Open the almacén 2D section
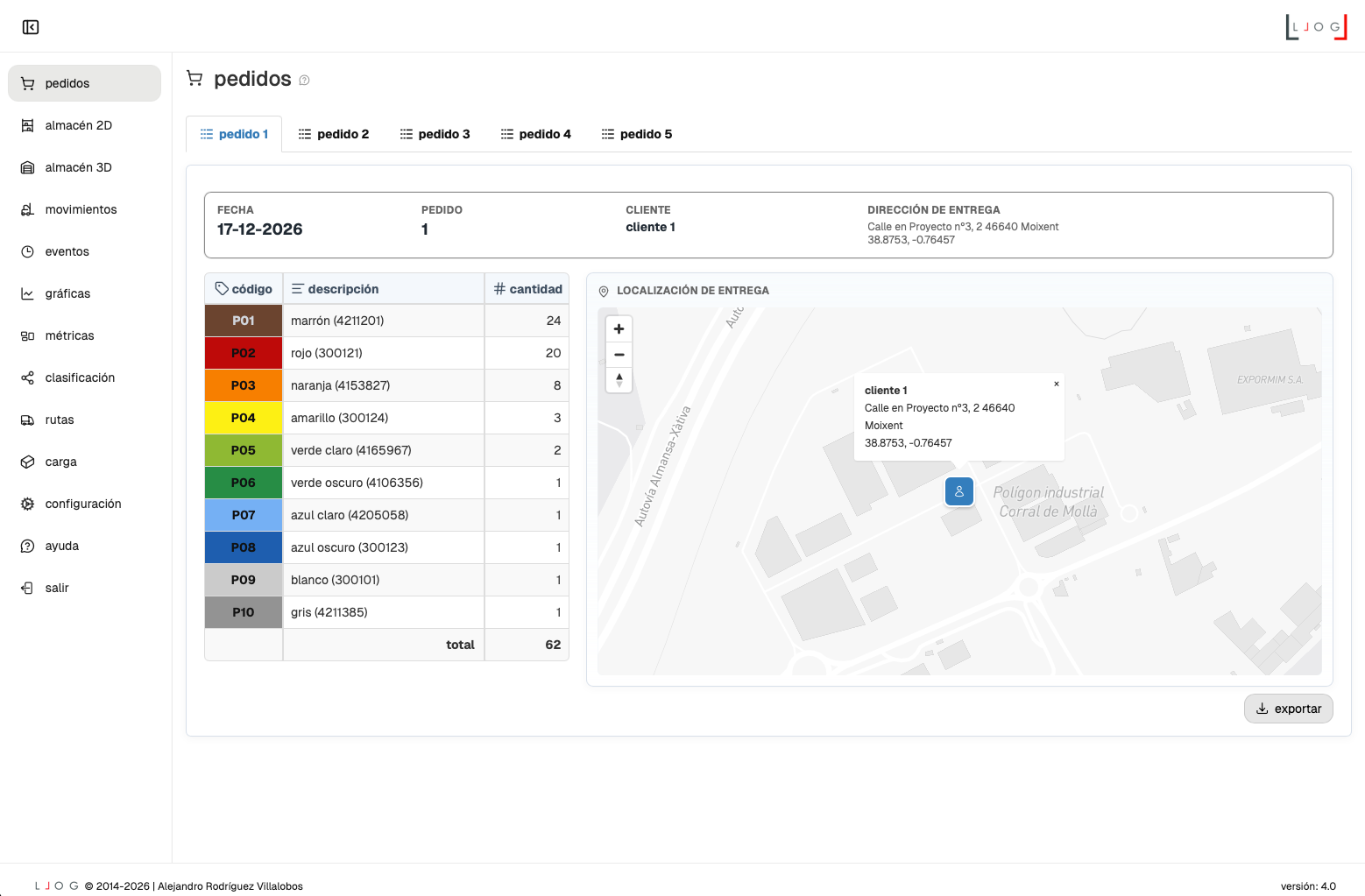 click(78, 125)
